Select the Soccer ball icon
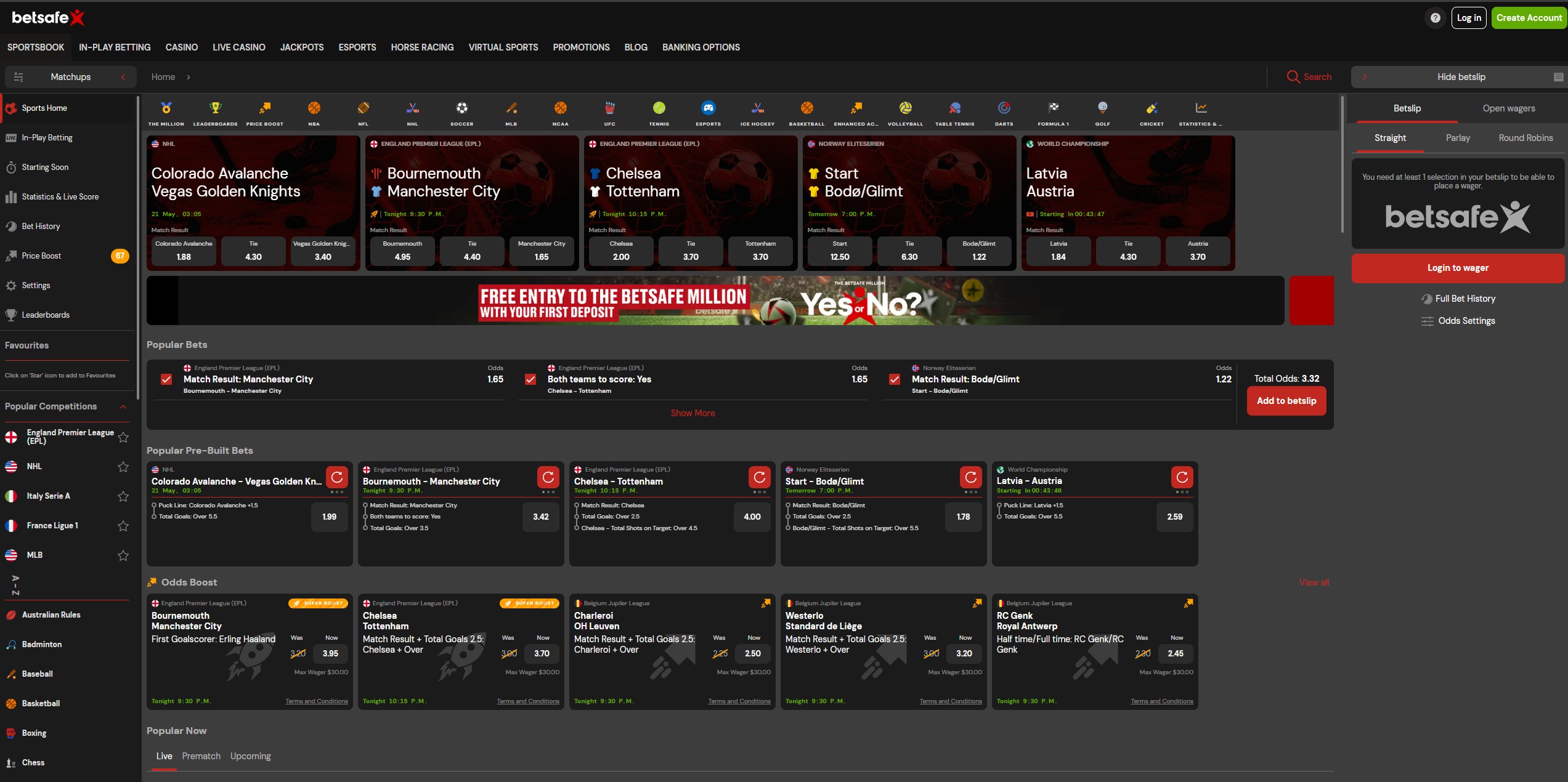The height and width of the screenshot is (782, 1568). click(462, 108)
